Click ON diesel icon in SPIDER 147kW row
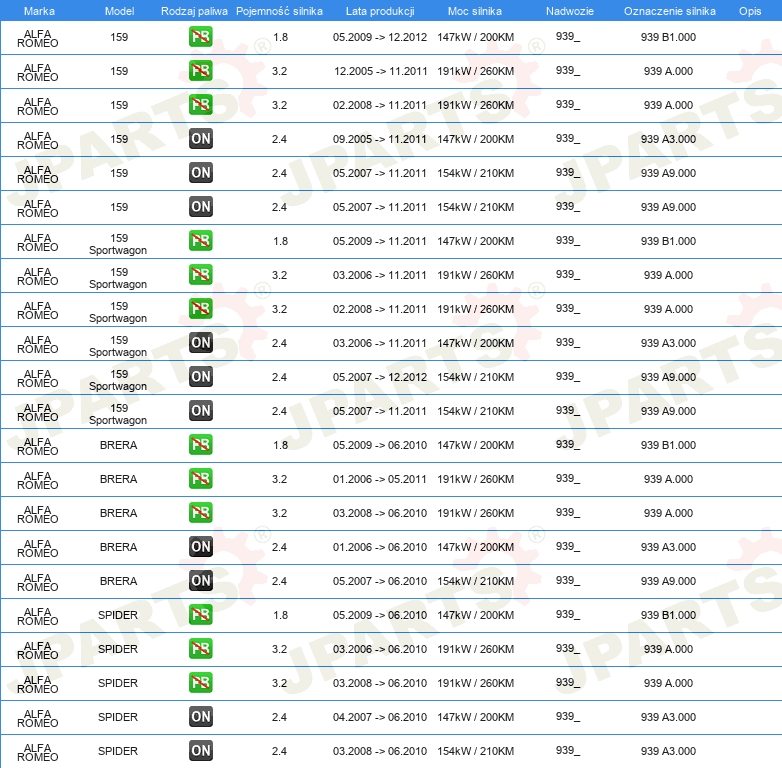Viewport: 782px width, 768px height. pos(200,717)
